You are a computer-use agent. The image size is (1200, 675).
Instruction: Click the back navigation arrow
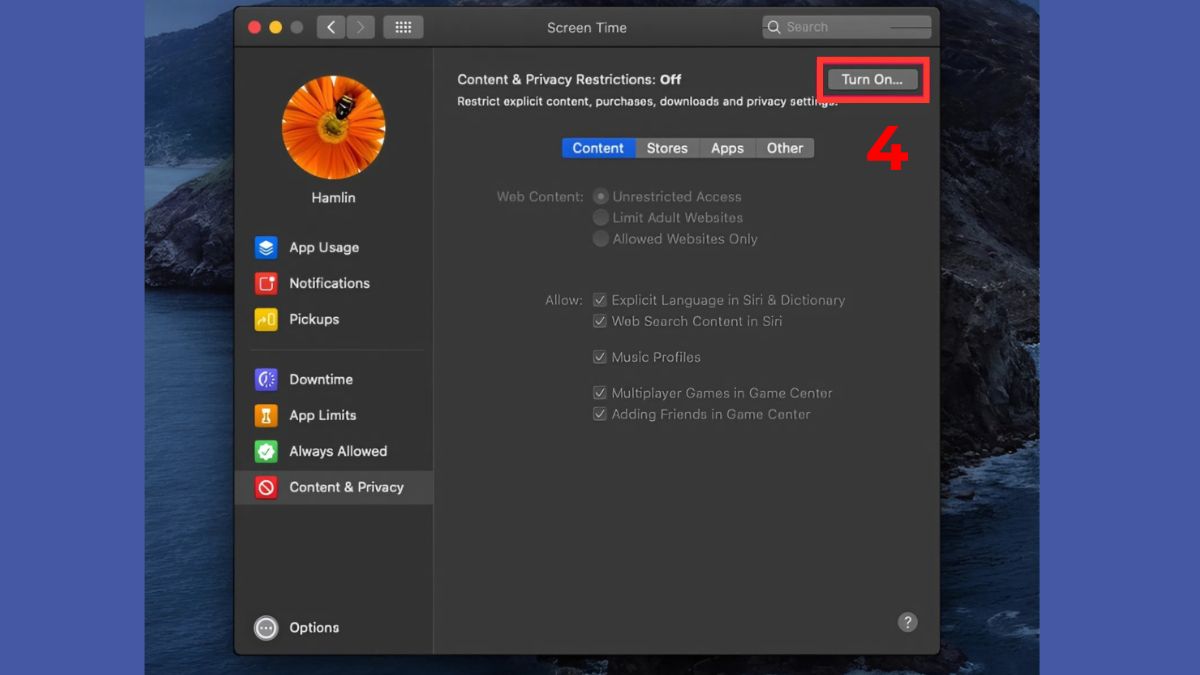[x=330, y=26]
